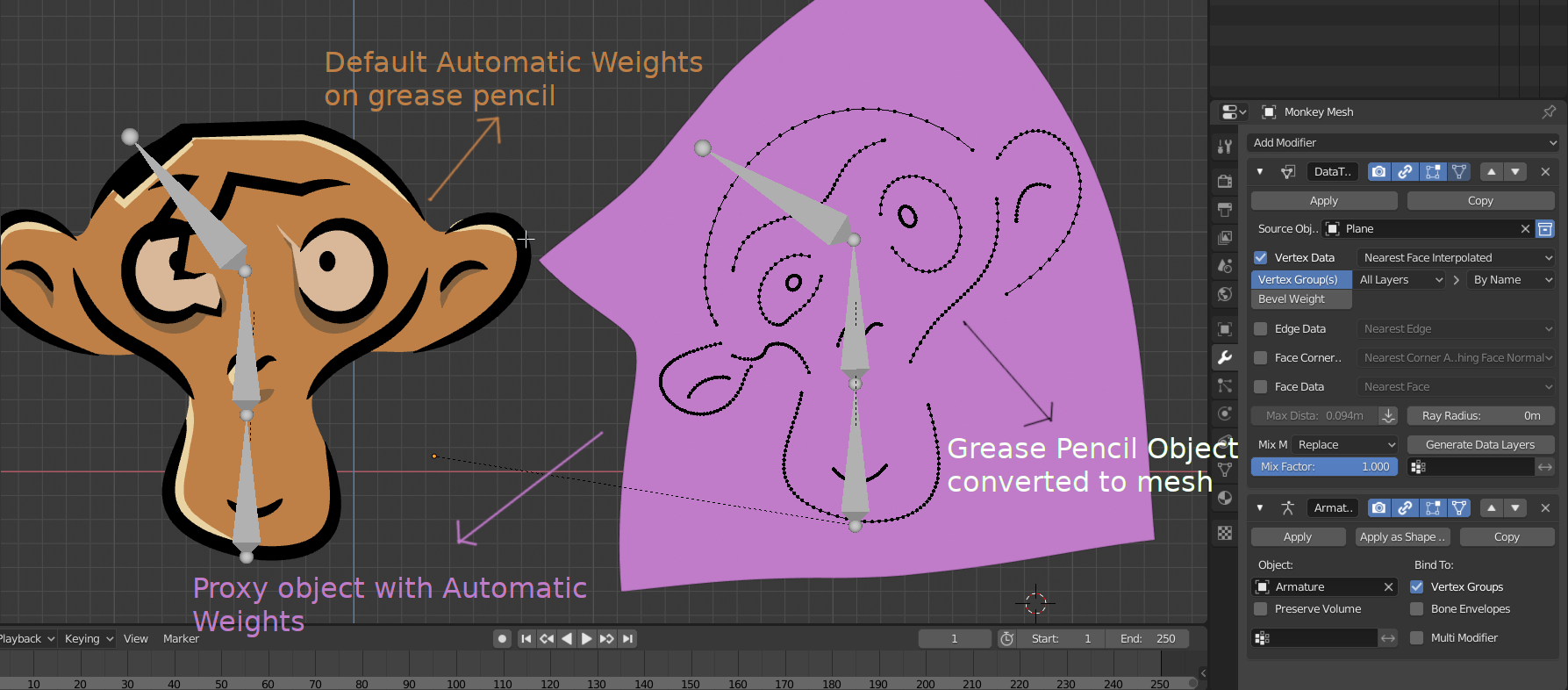Collapse the DataTransfer modifier panel
The height and width of the screenshot is (690, 1568).
[x=1260, y=172]
